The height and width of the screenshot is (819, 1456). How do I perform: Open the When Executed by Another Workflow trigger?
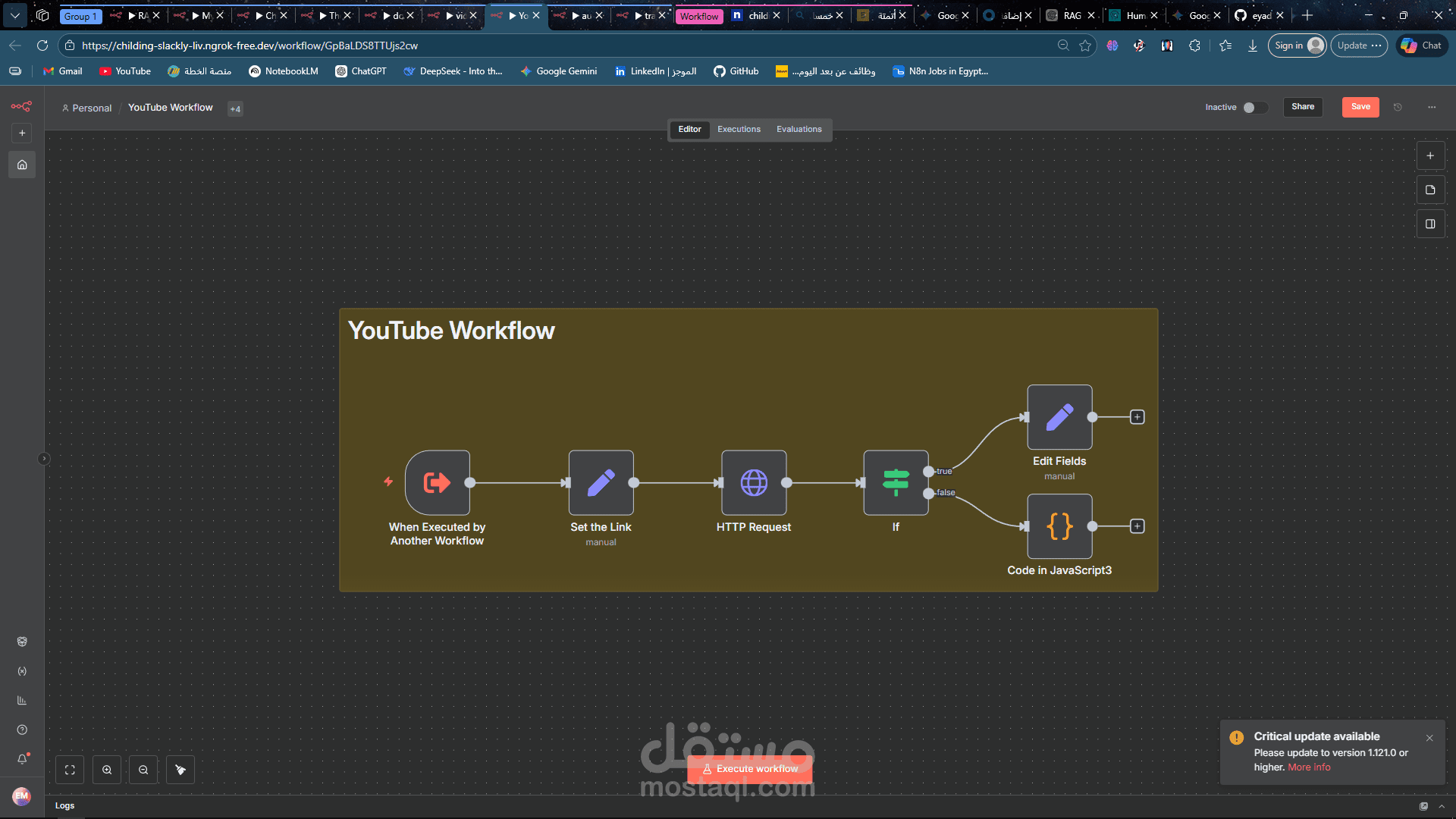click(x=437, y=483)
